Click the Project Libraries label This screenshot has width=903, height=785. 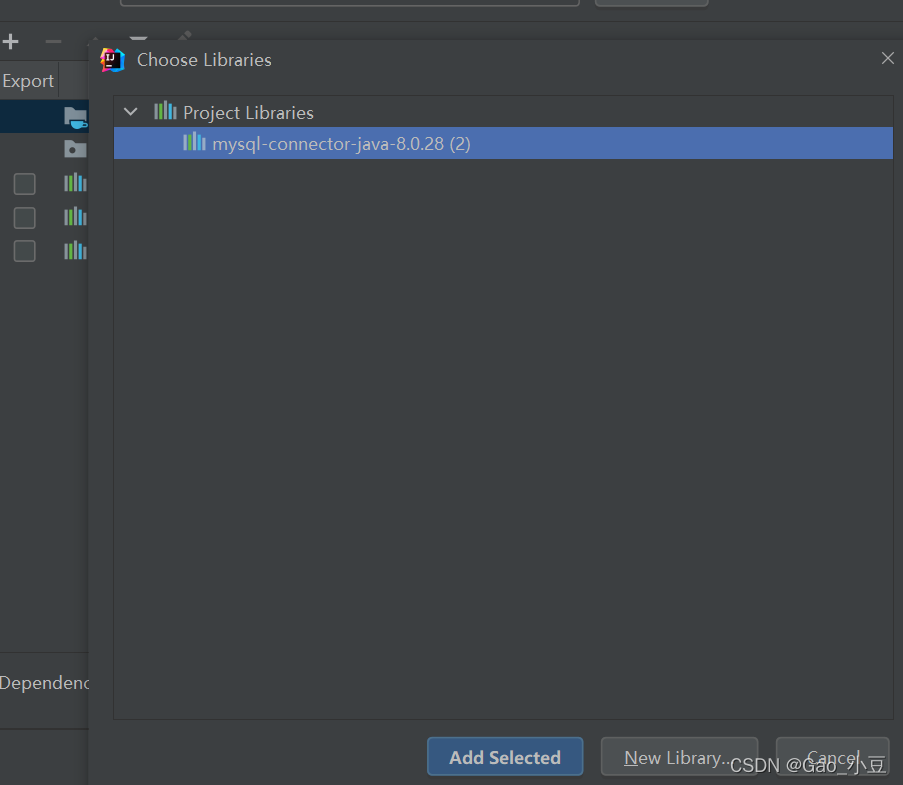[248, 113]
